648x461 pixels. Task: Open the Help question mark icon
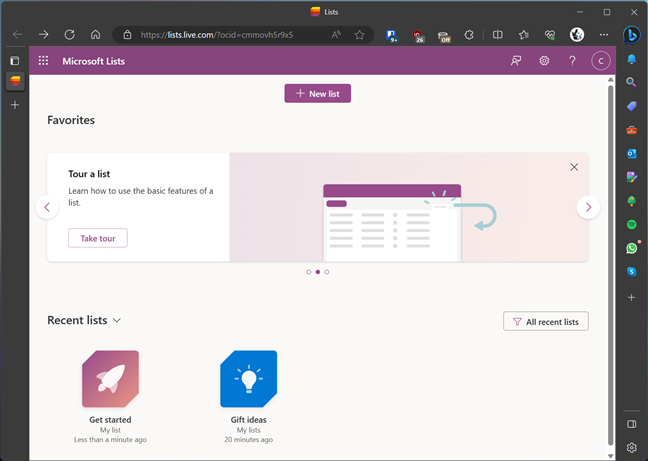coord(572,61)
